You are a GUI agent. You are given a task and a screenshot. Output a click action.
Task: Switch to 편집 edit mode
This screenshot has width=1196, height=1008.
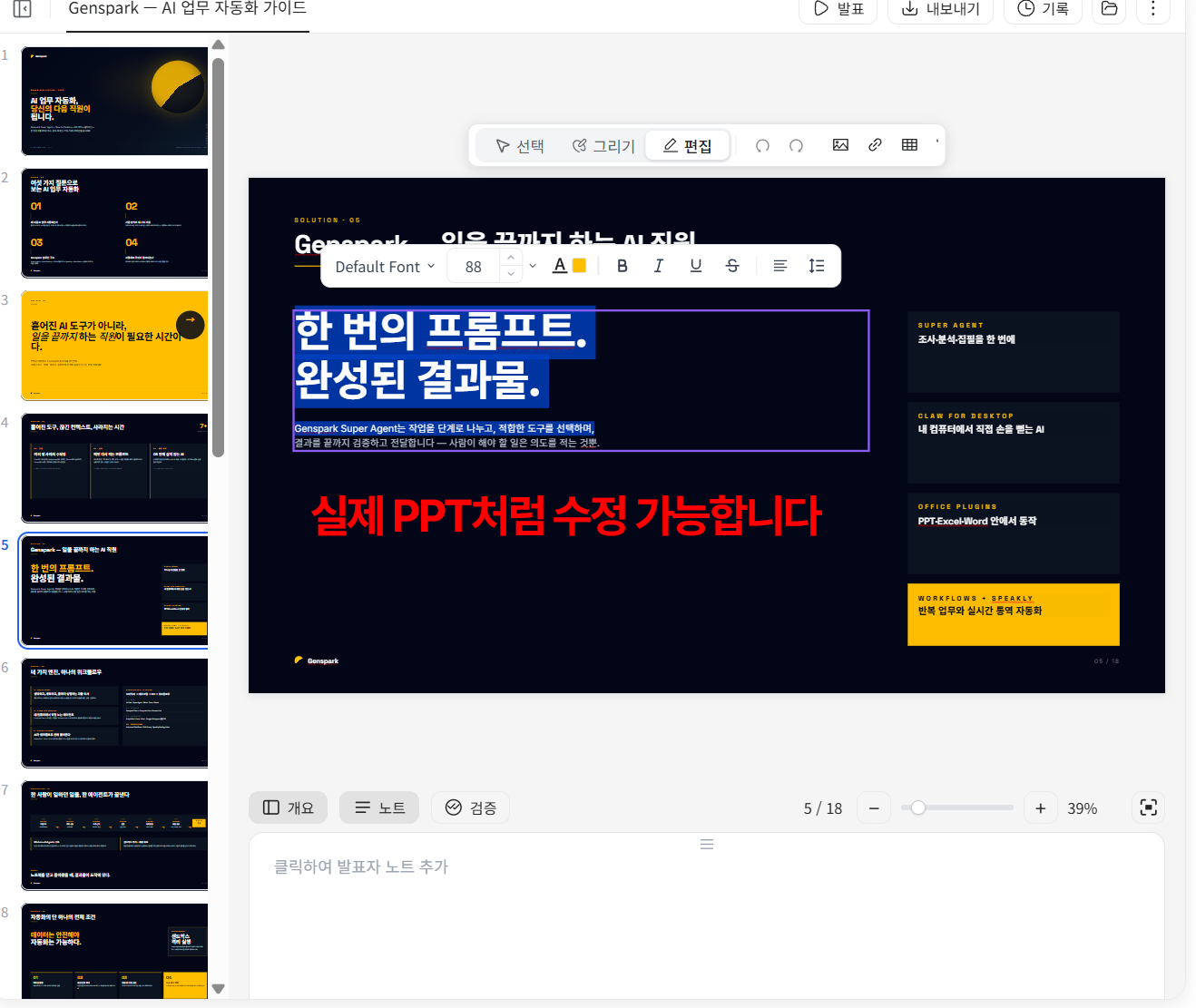coord(687,146)
